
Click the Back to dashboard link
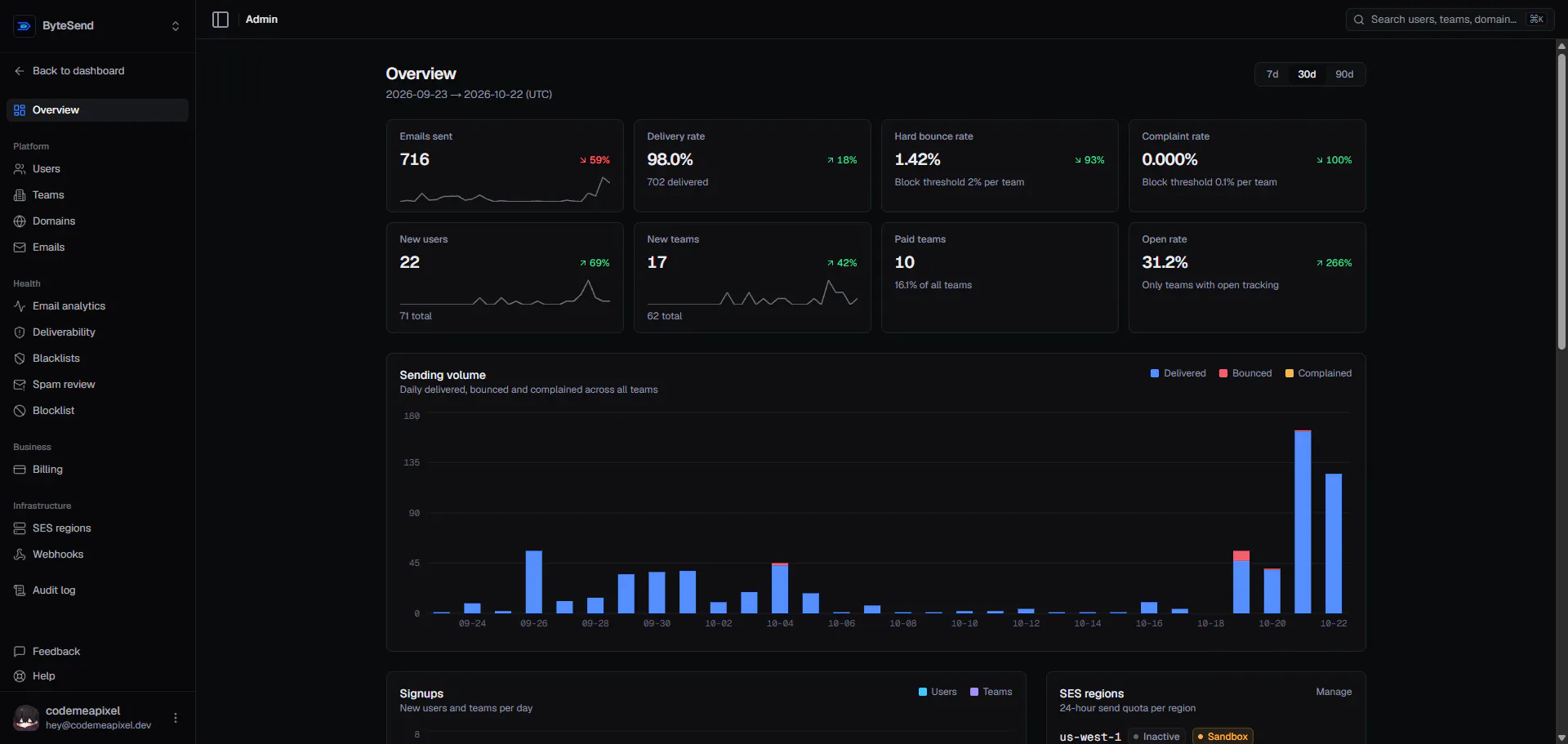[78, 71]
